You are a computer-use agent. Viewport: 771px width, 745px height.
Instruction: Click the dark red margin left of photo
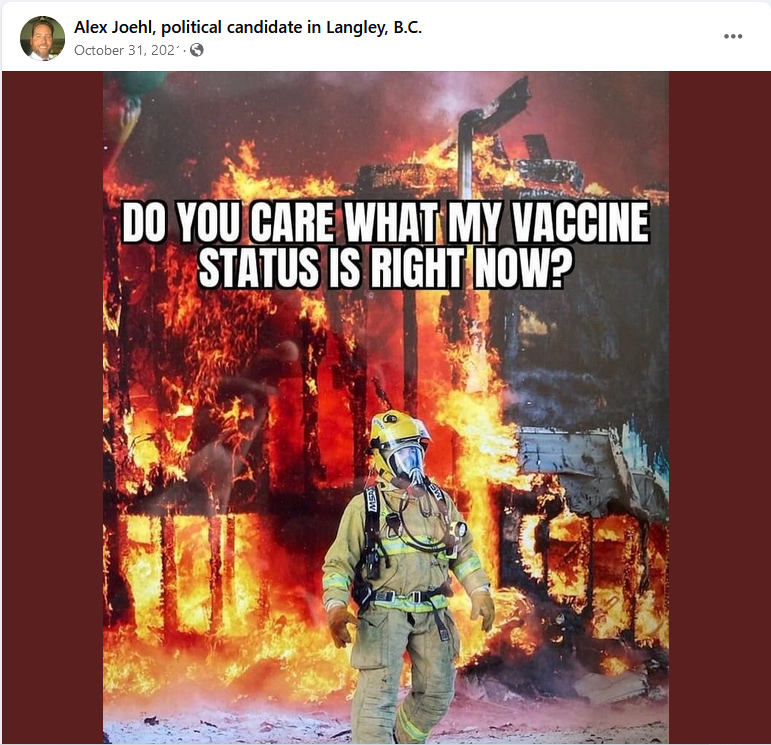click(53, 407)
